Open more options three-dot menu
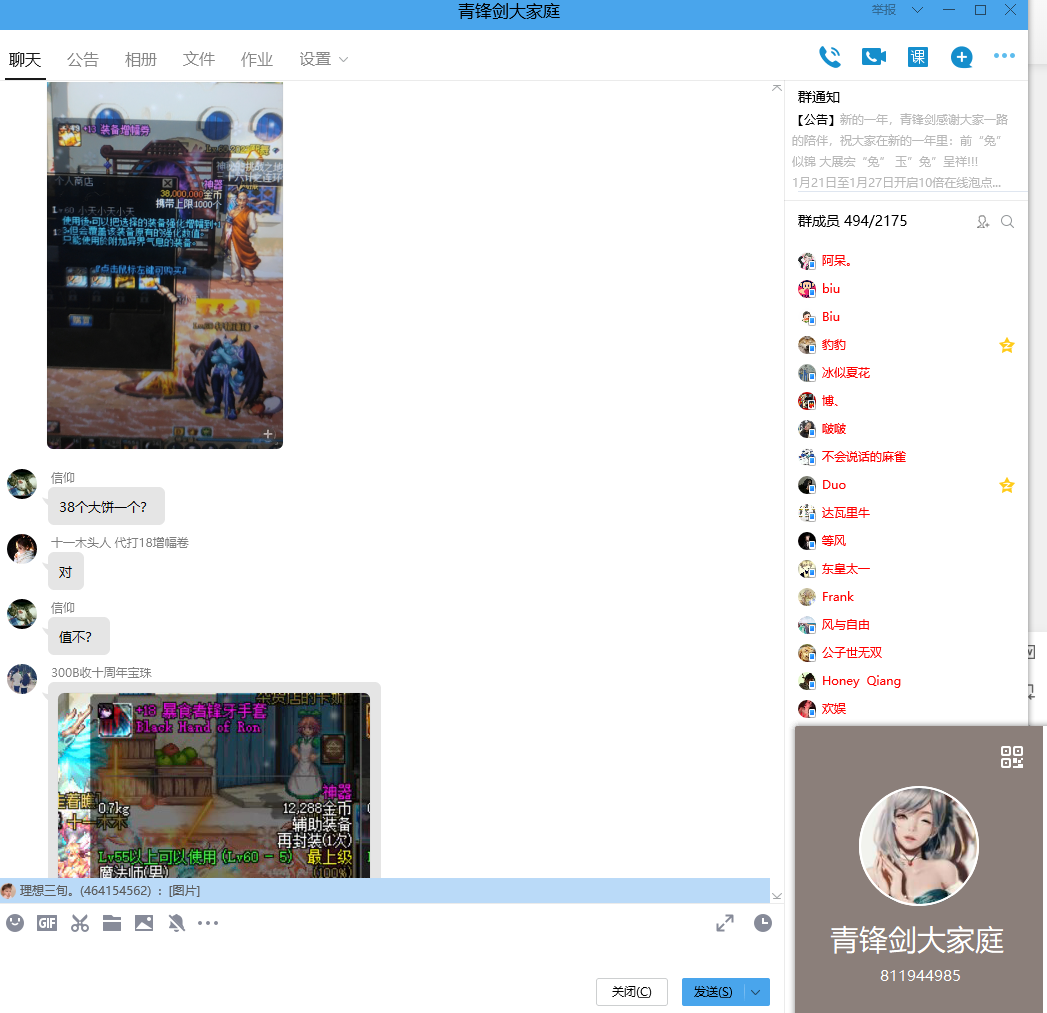Screen dimensions: 1047x1013 [x=1004, y=56]
